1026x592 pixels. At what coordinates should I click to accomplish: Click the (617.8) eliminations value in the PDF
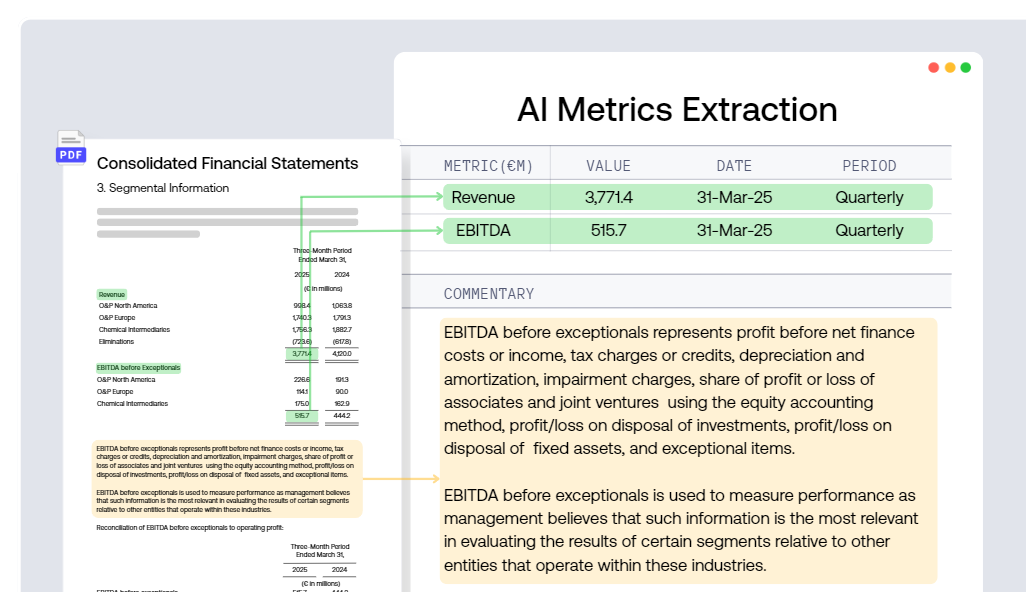(x=342, y=341)
